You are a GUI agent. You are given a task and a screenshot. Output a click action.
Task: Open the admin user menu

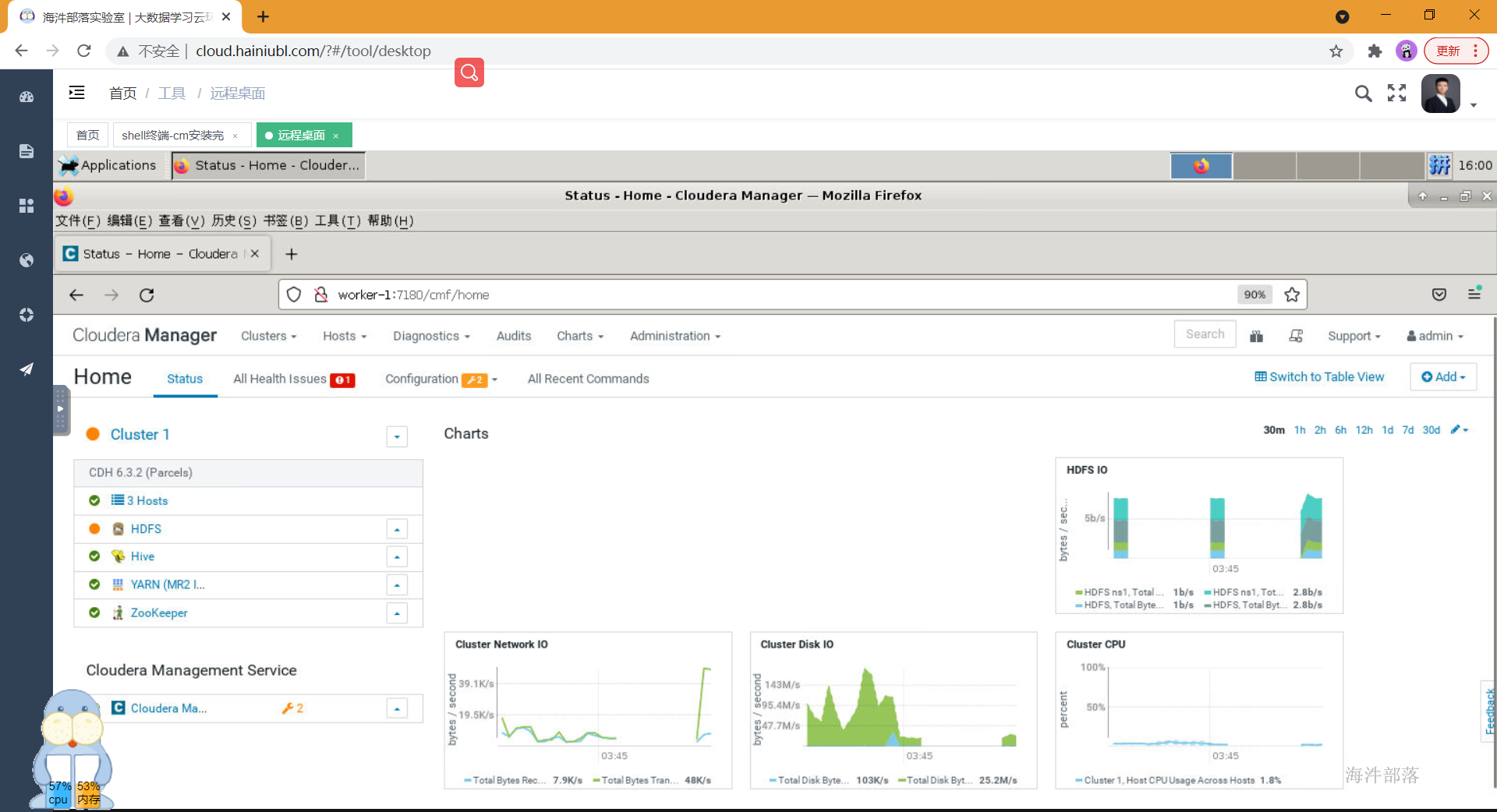(1435, 336)
